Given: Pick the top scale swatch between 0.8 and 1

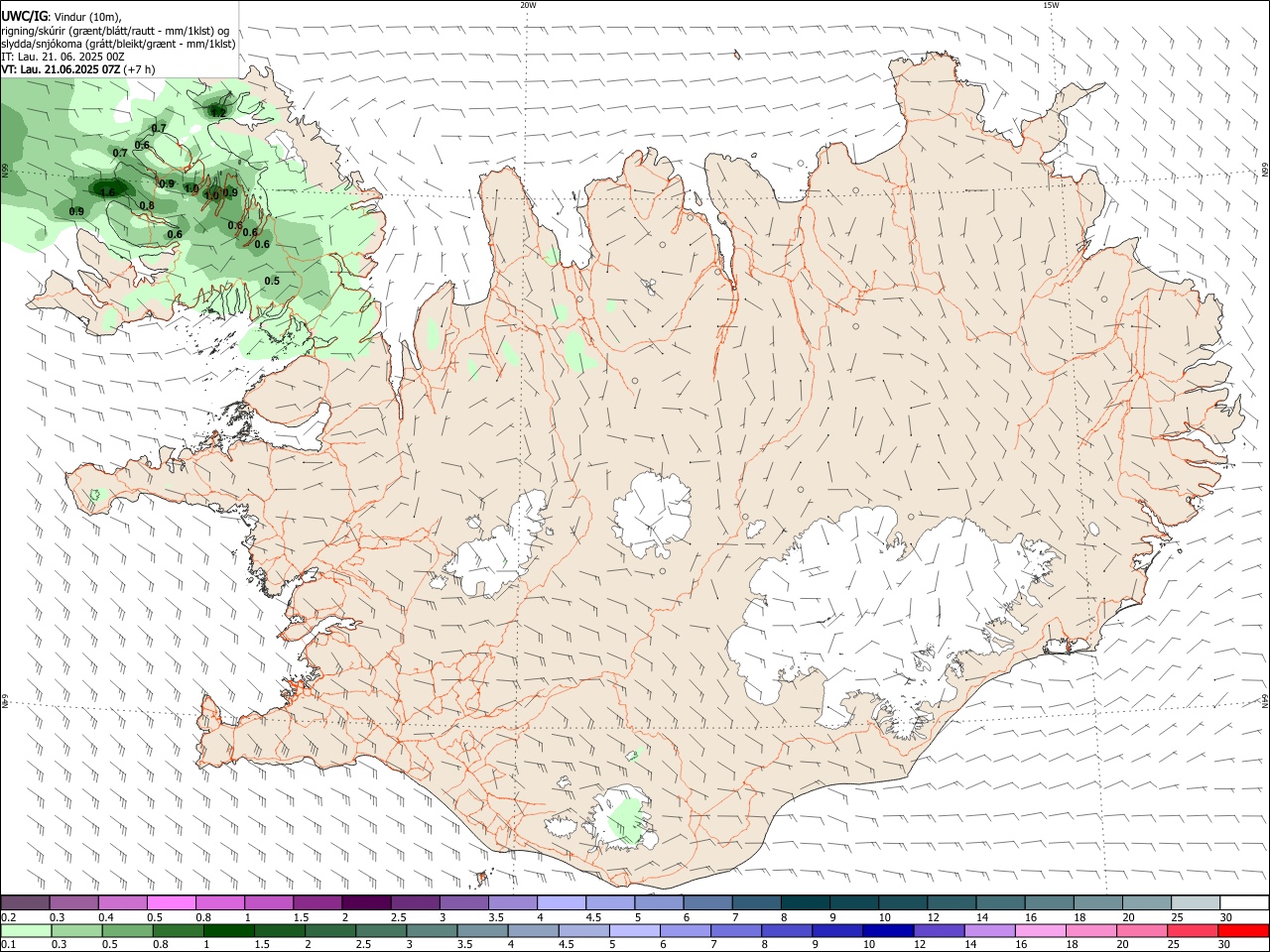Looking at the screenshot, I should click(220, 902).
